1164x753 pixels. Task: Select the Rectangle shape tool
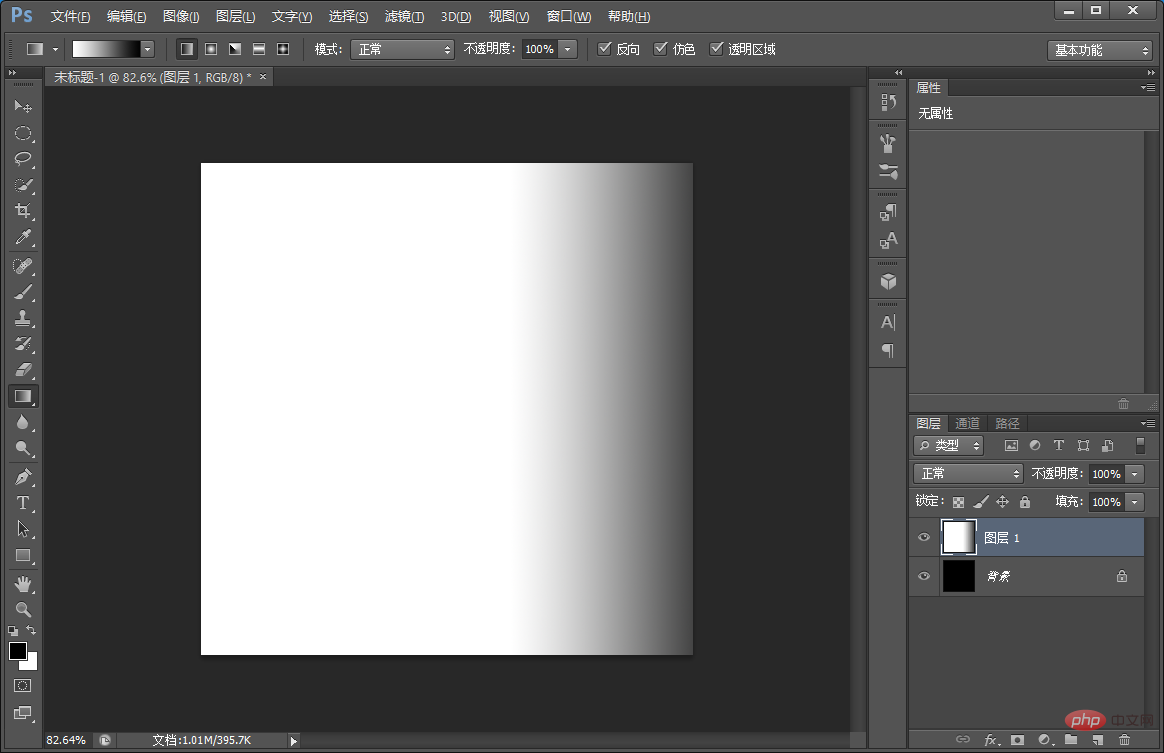(23, 555)
